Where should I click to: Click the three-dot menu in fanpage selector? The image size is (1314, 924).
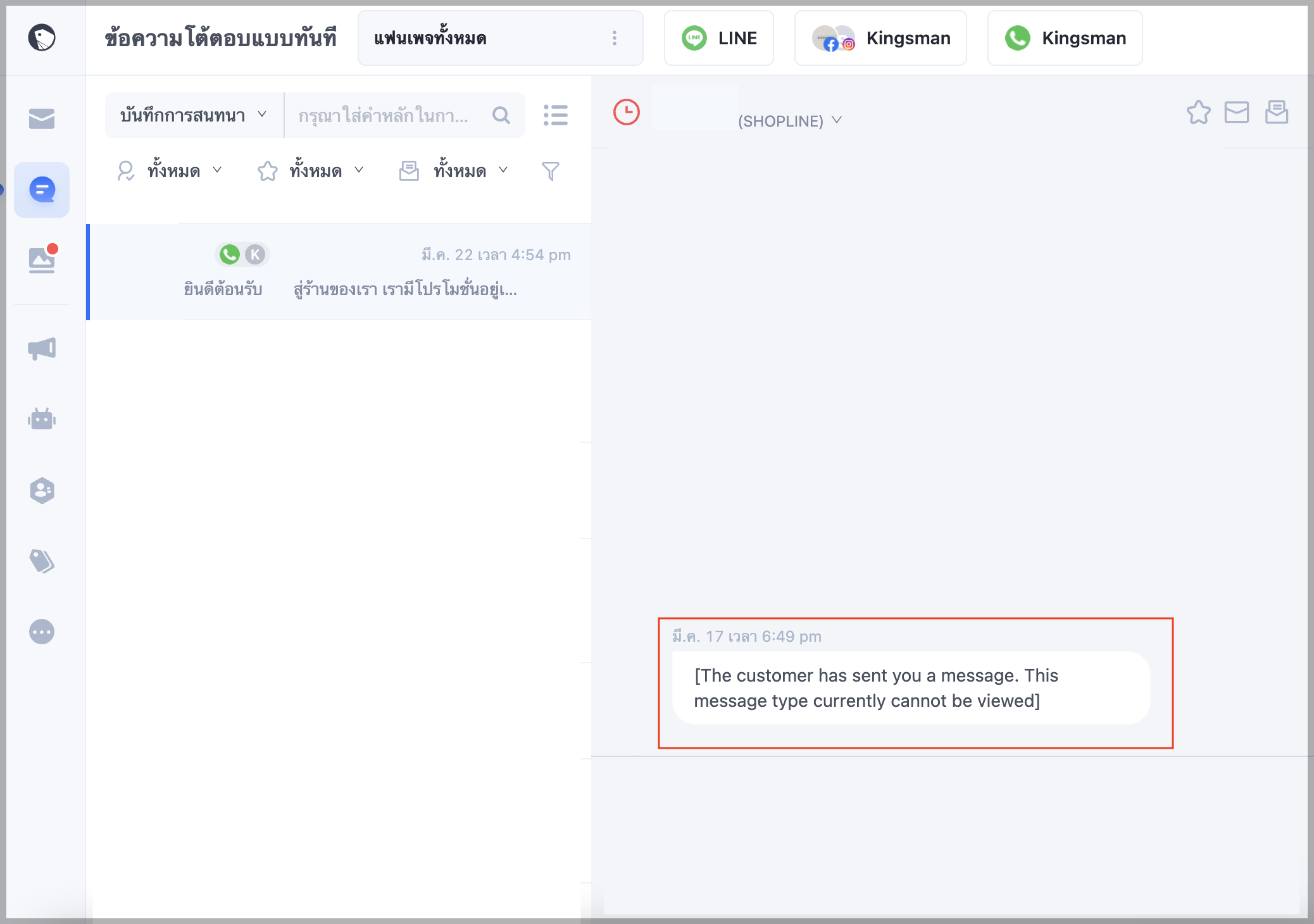pos(615,38)
